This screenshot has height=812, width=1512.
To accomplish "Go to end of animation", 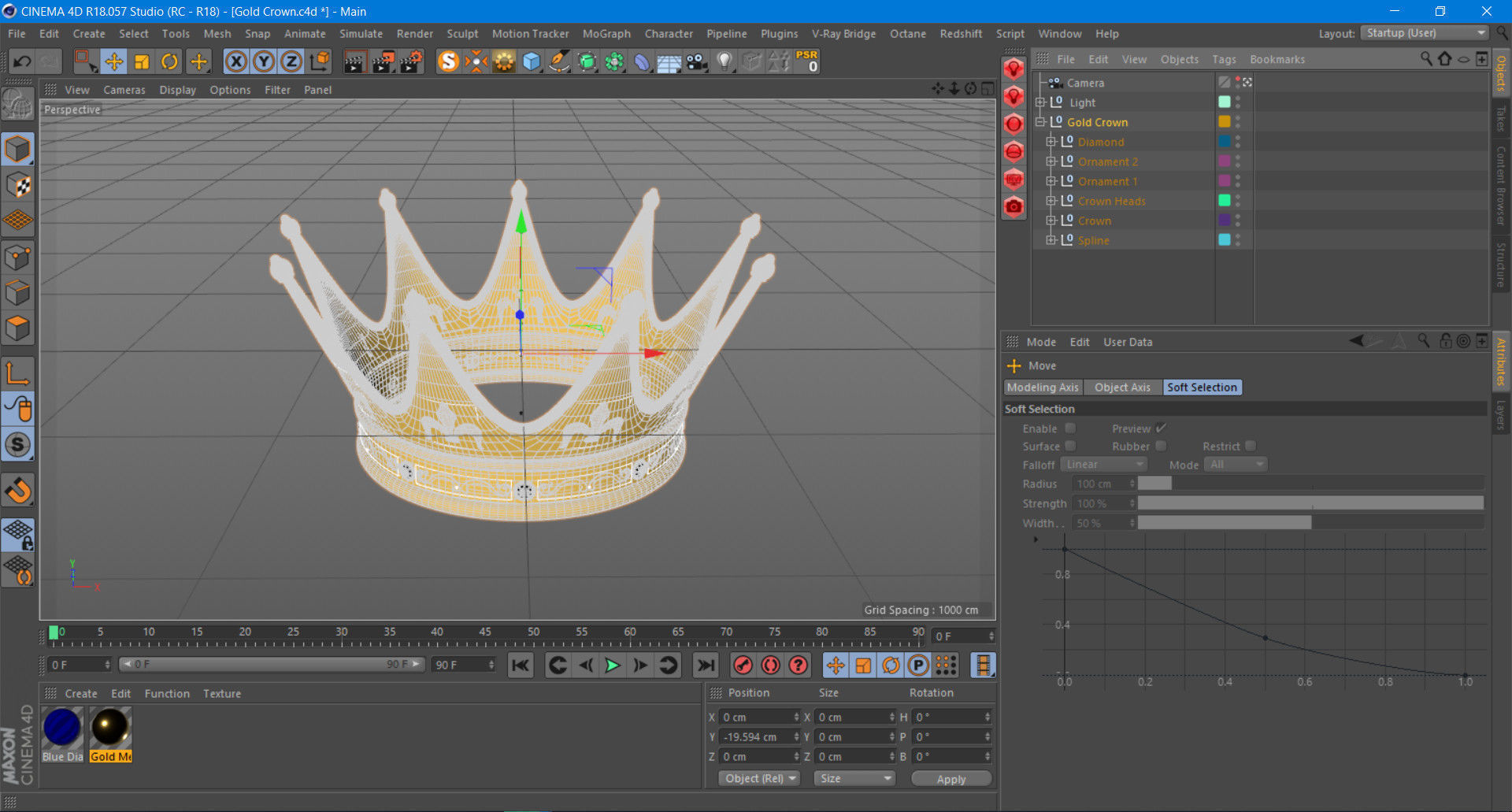I will [x=706, y=666].
